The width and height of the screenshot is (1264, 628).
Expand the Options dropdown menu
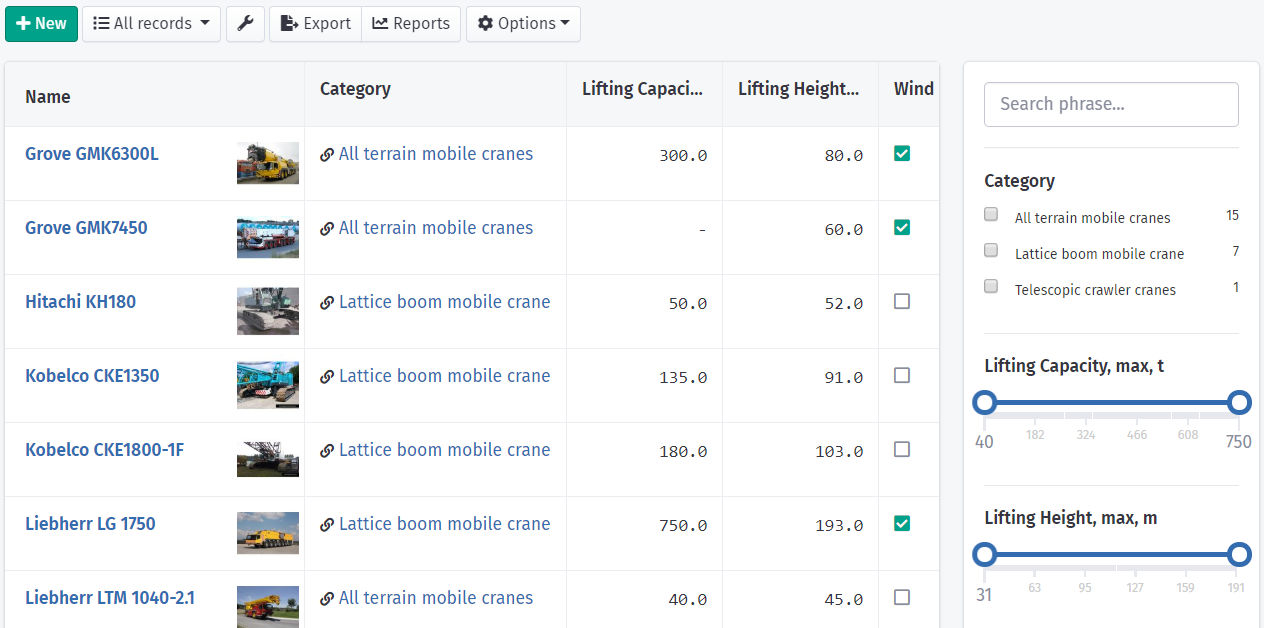pos(523,24)
